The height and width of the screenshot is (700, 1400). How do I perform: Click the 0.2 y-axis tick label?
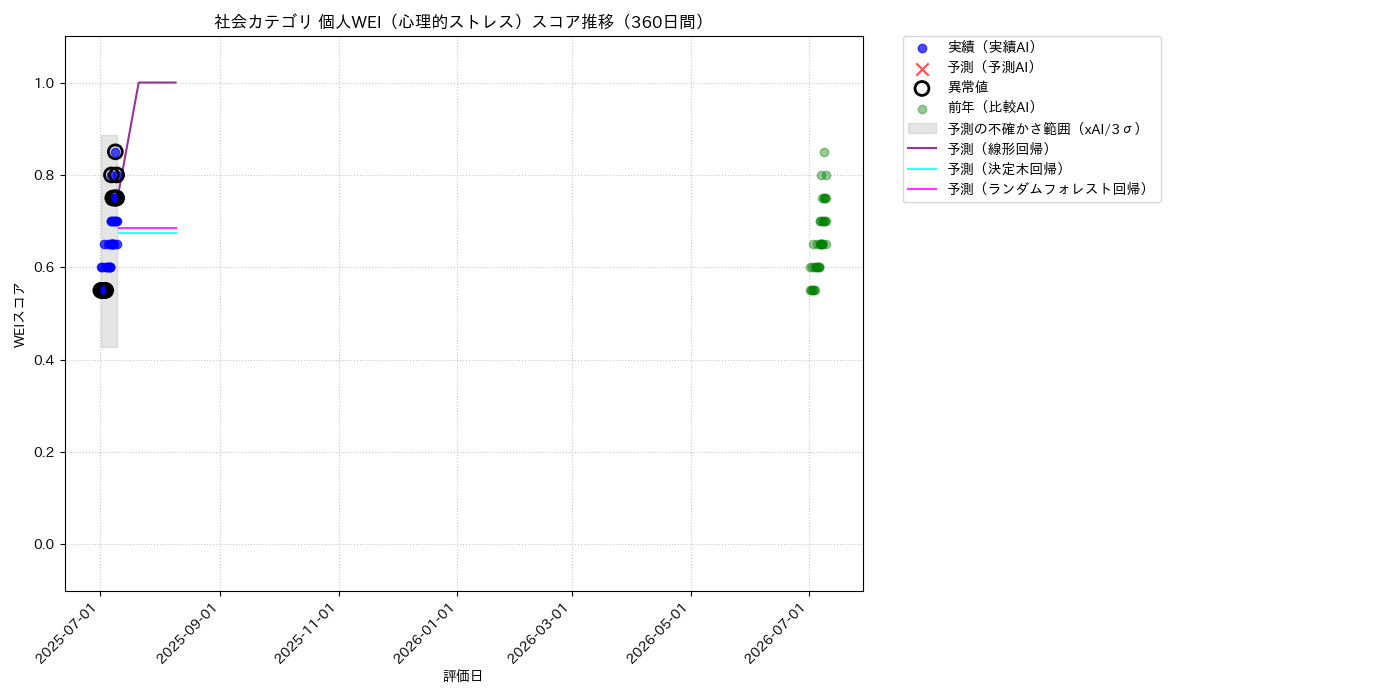44,452
